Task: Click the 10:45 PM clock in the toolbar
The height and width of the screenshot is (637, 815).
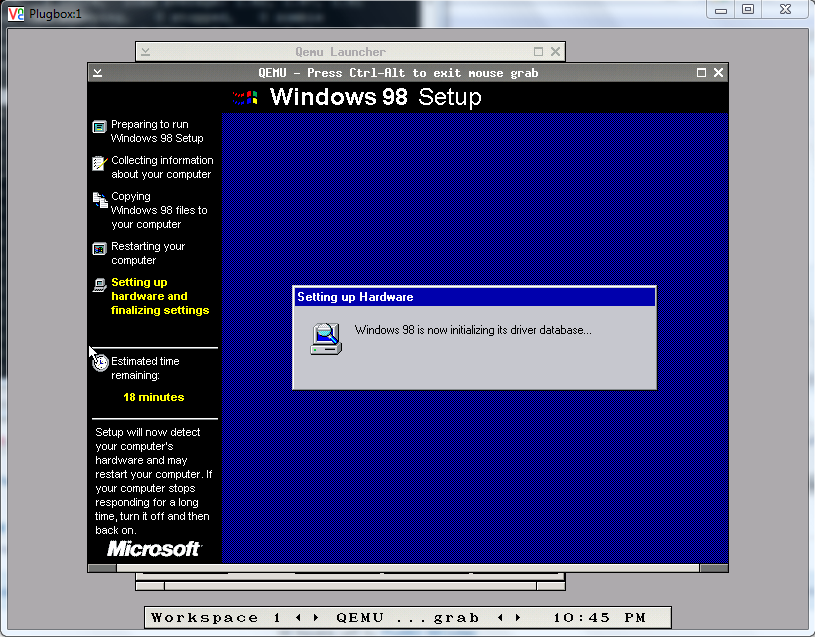Action: (599, 618)
